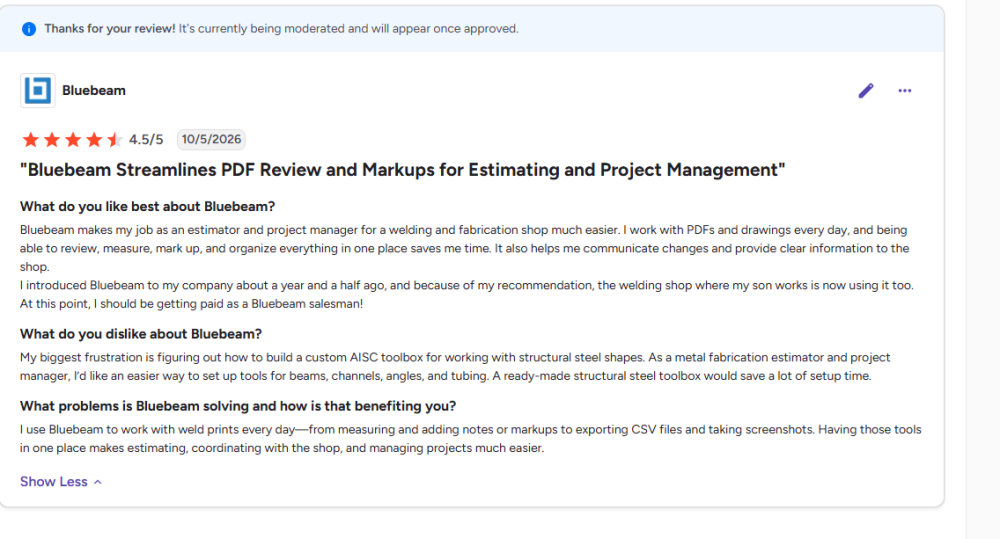Click the review title about Streamlines PDF Review
Viewport: 1000px width, 539px height.
[402, 170]
